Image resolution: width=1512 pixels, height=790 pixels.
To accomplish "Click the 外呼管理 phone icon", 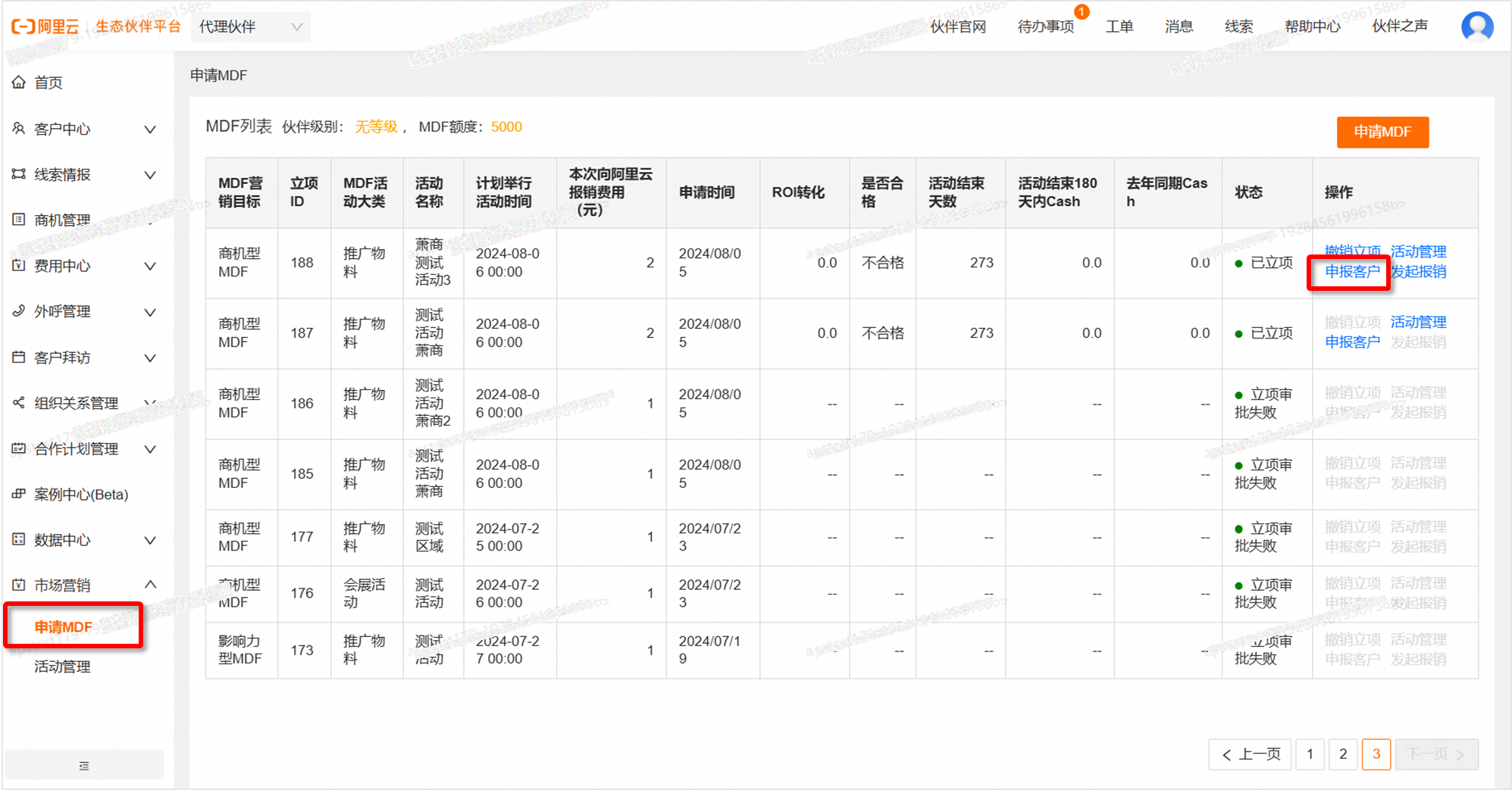I will (19, 311).
